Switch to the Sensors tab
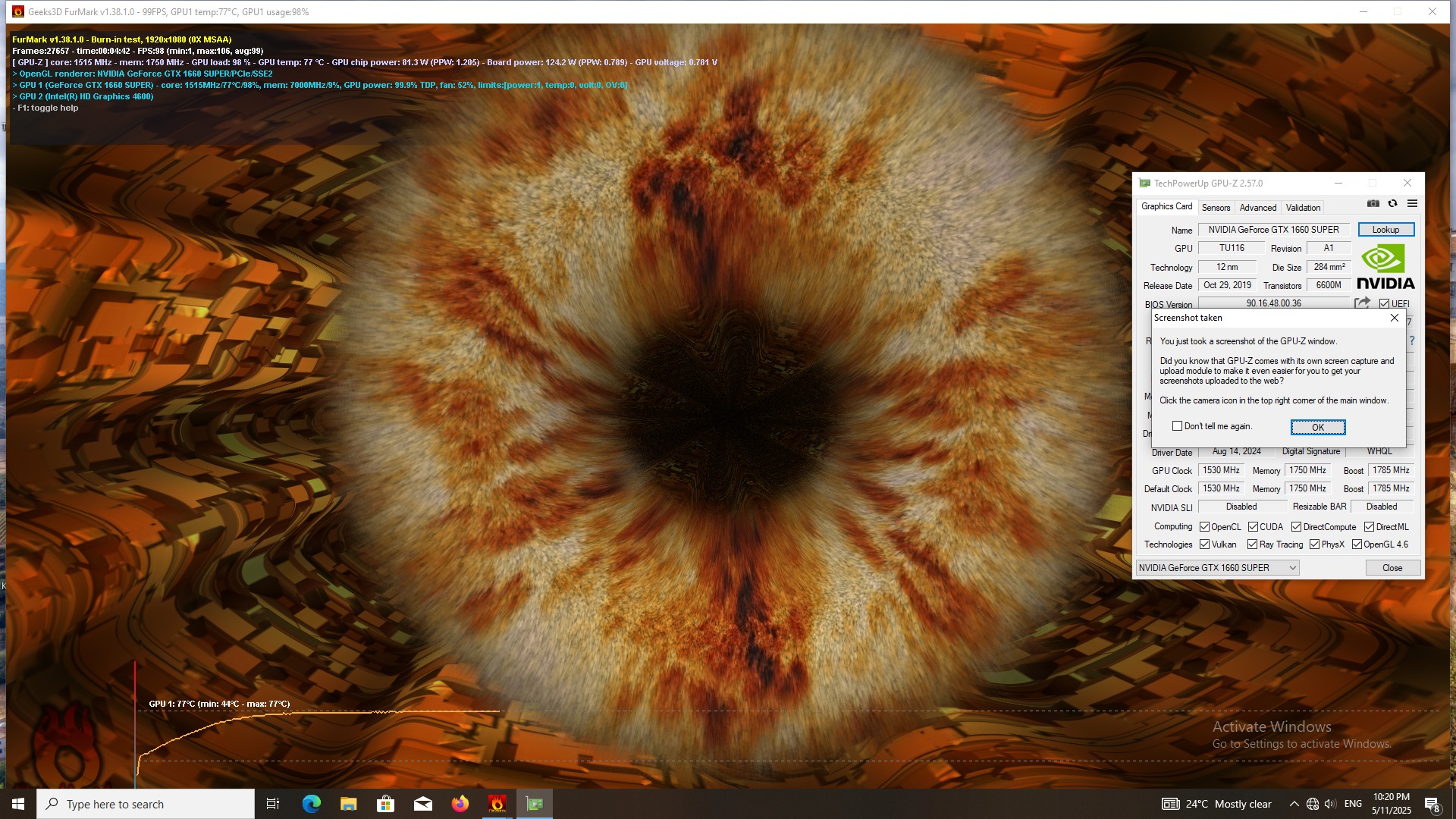 pos(1216,208)
